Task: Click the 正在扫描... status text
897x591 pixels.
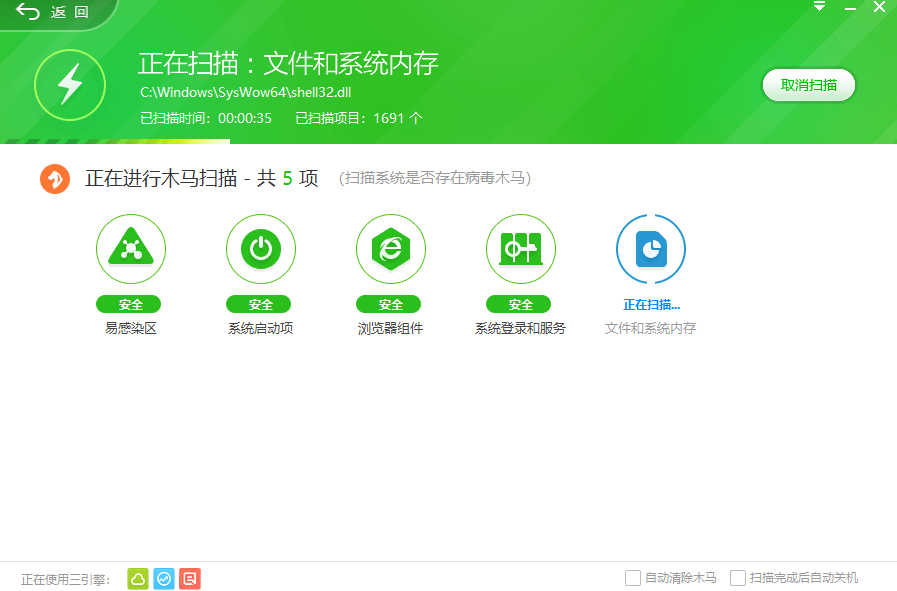Action: click(x=652, y=305)
